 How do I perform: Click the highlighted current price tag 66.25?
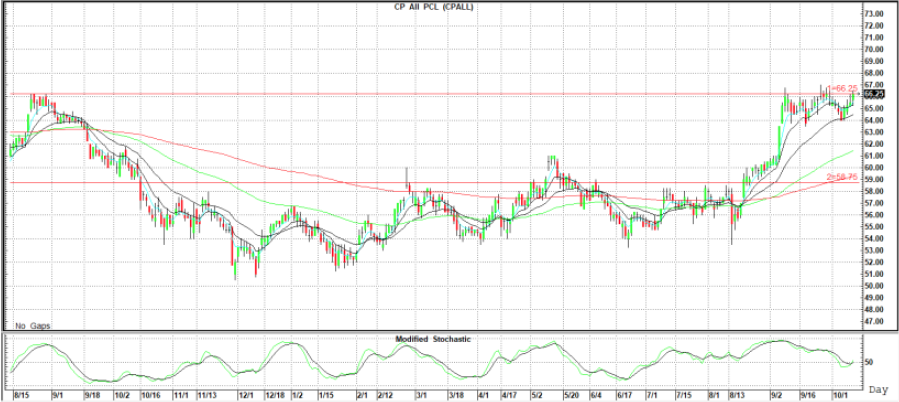point(874,93)
